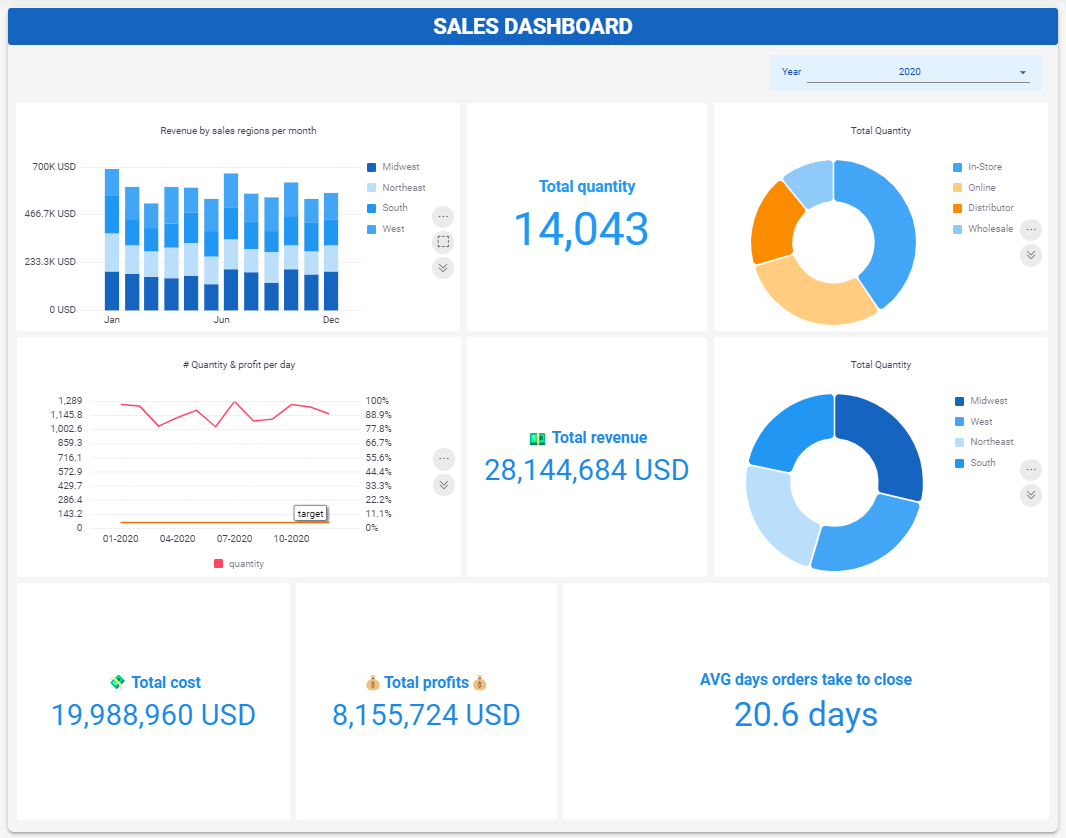Click the Total profits value 8,155,724 USD
Viewport: 1066px width, 838px height.
click(426, 715)
